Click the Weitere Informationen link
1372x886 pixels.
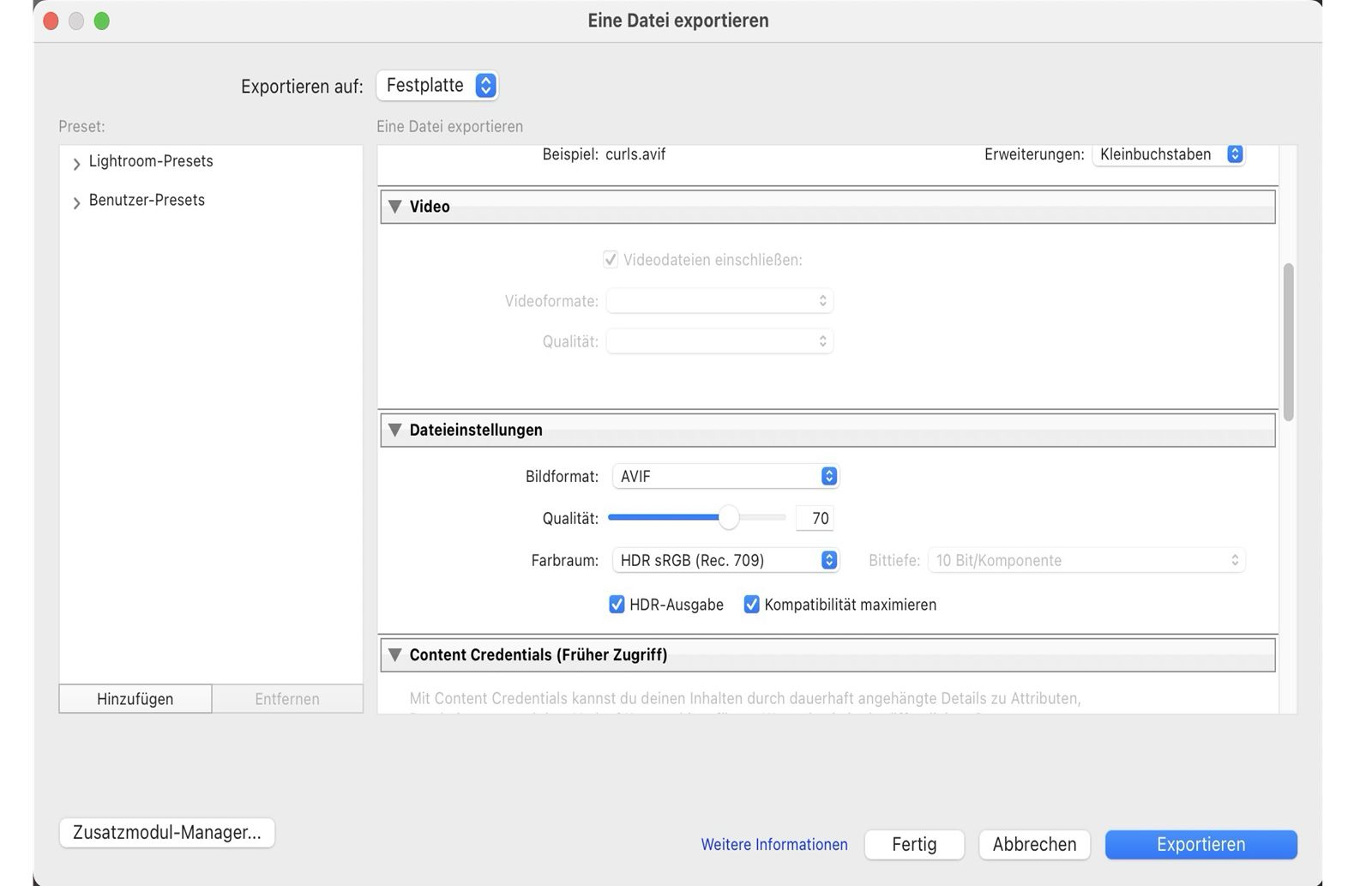click(x=773, y=844)
